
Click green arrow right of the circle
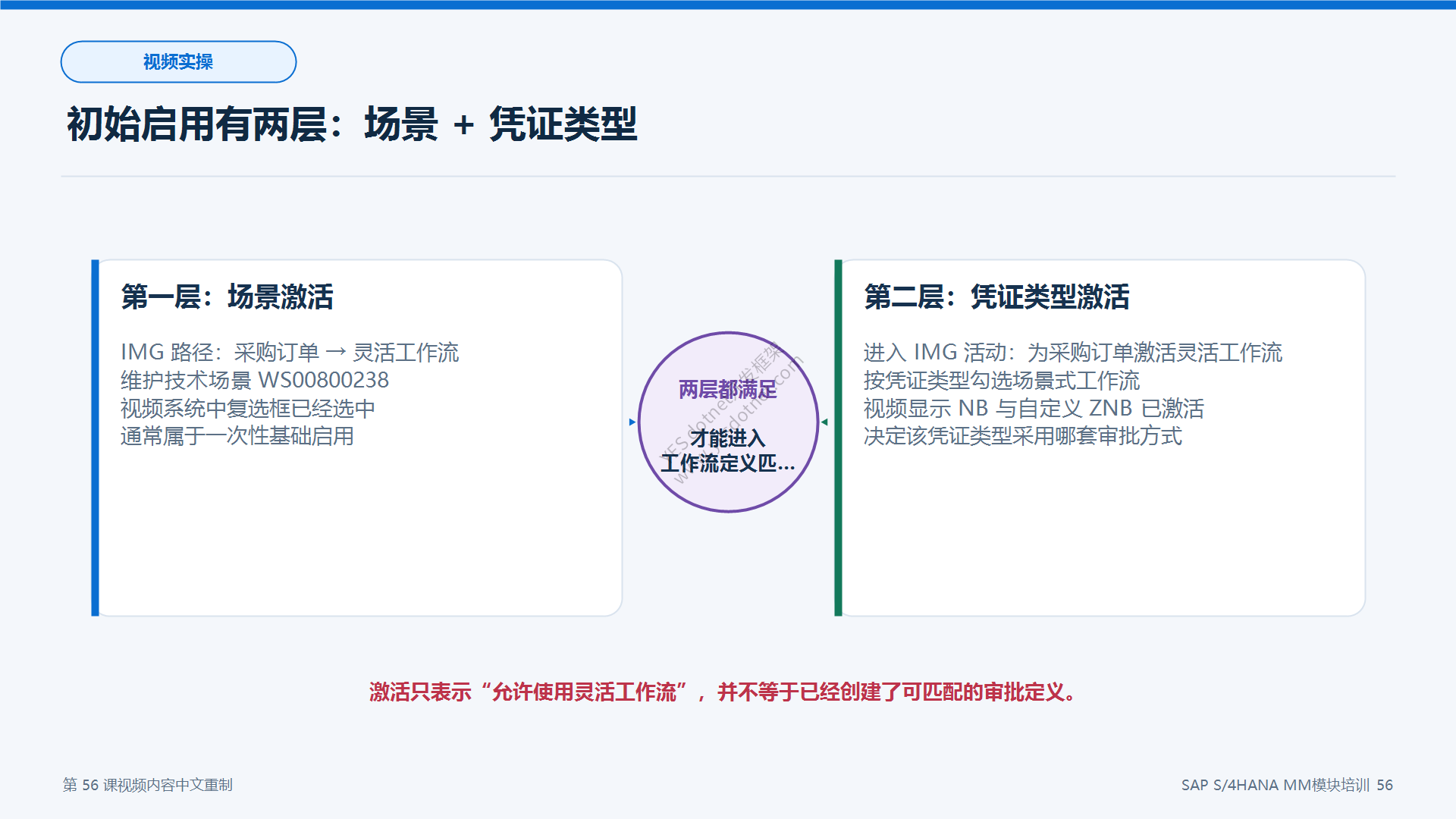[824, 422]
